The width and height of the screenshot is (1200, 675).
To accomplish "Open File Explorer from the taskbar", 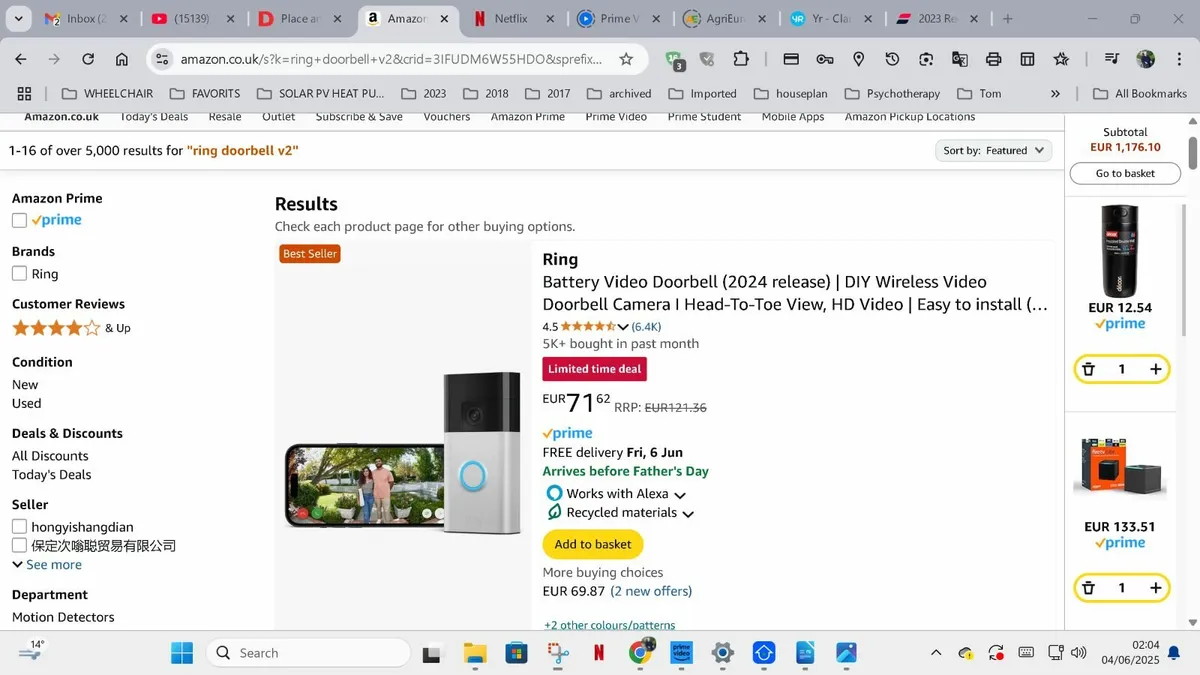I will (475, 653).
